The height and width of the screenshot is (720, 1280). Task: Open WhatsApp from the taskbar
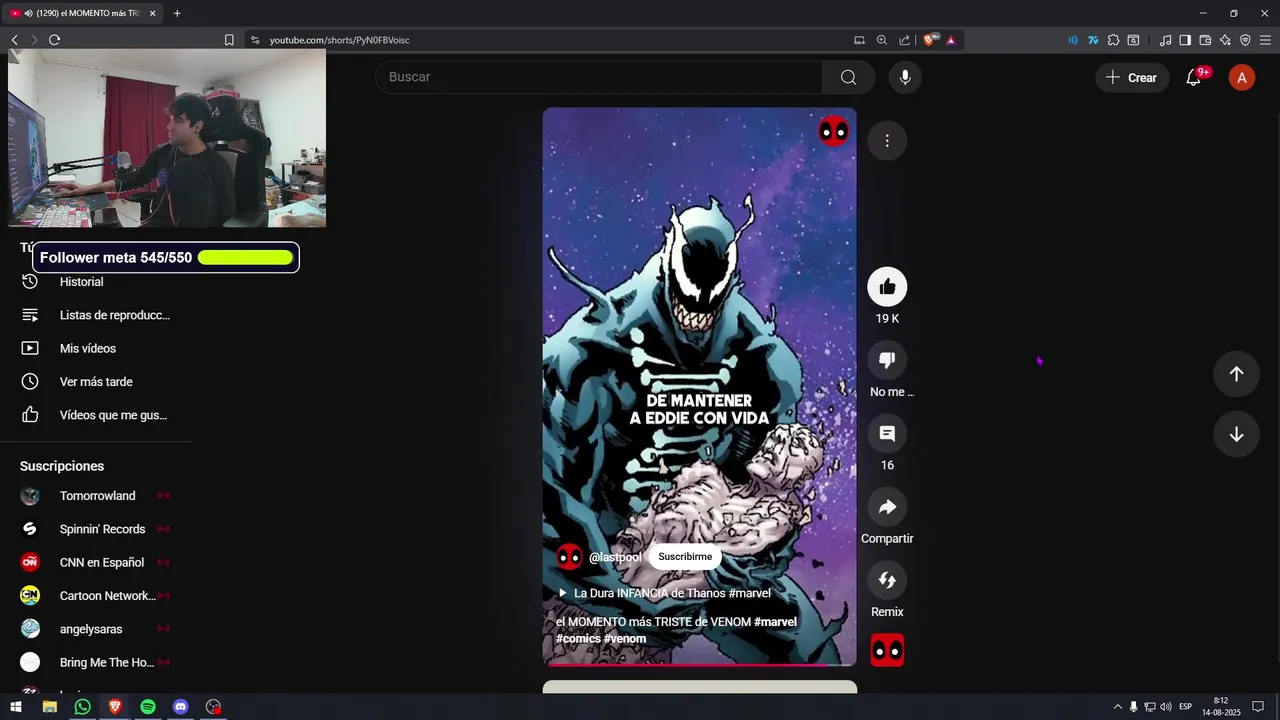82,707
